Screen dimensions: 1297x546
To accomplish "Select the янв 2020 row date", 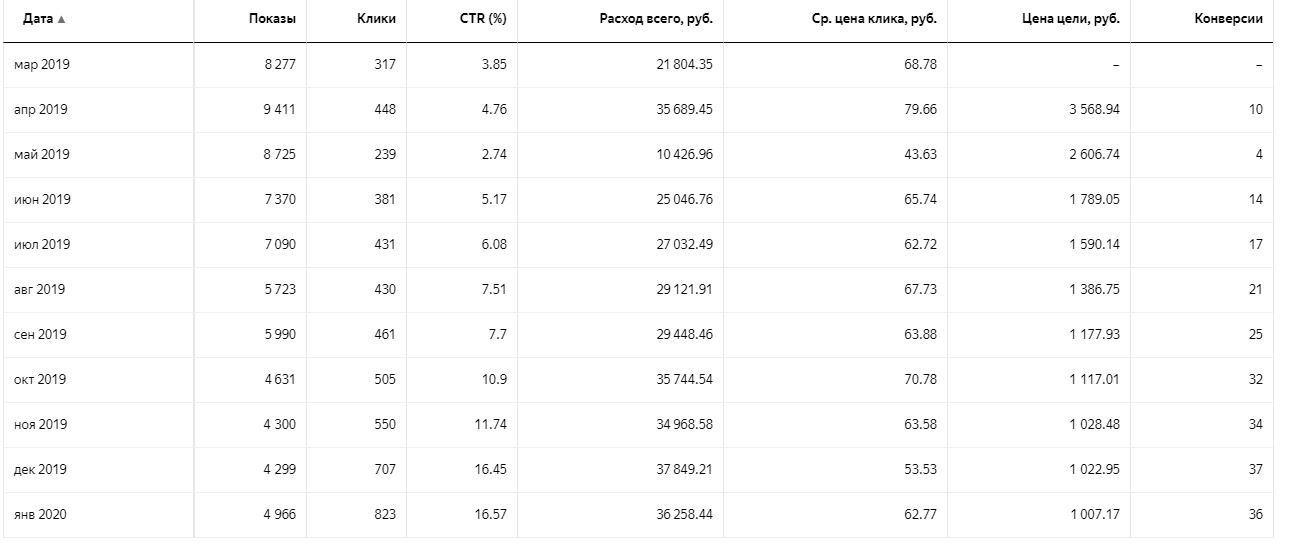I will (40, 514).
